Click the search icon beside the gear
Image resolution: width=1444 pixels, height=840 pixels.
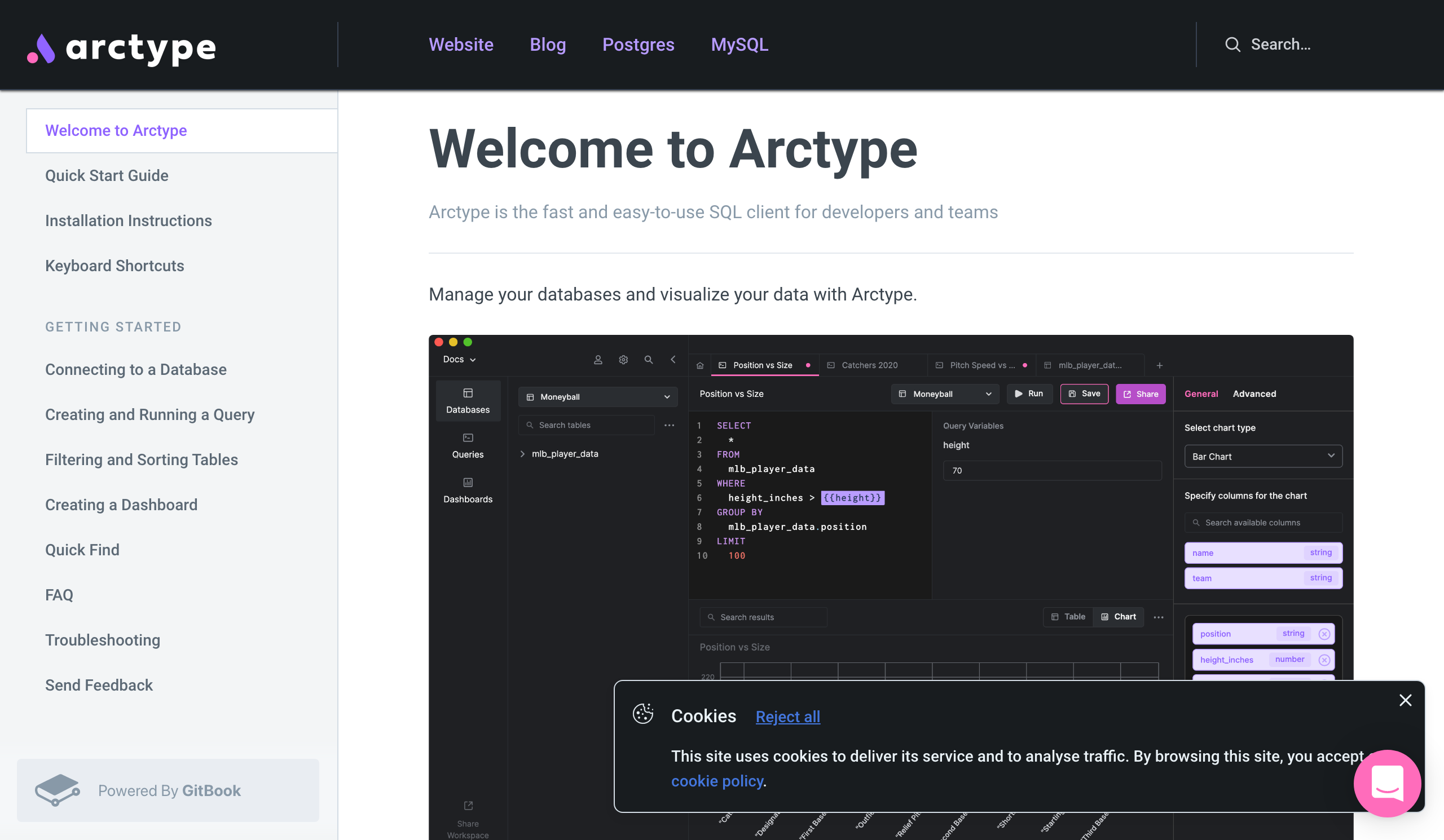[x=648, y=360]
